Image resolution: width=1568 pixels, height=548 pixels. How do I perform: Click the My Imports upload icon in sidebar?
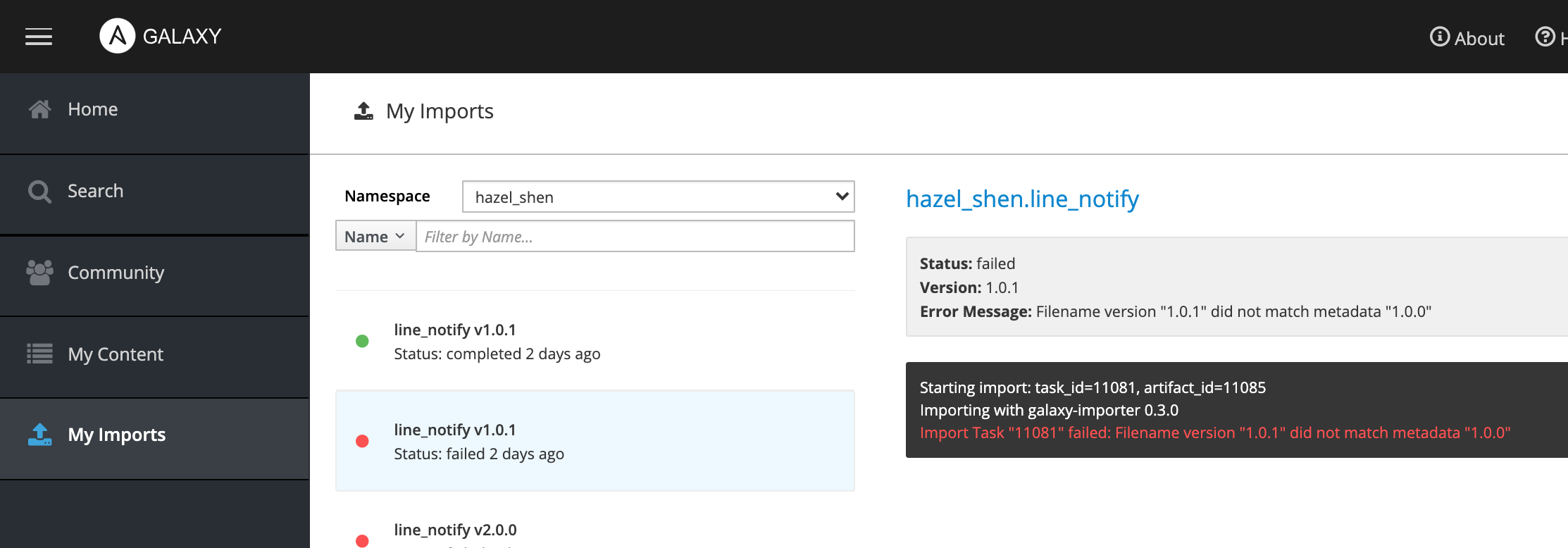point(39,435)
